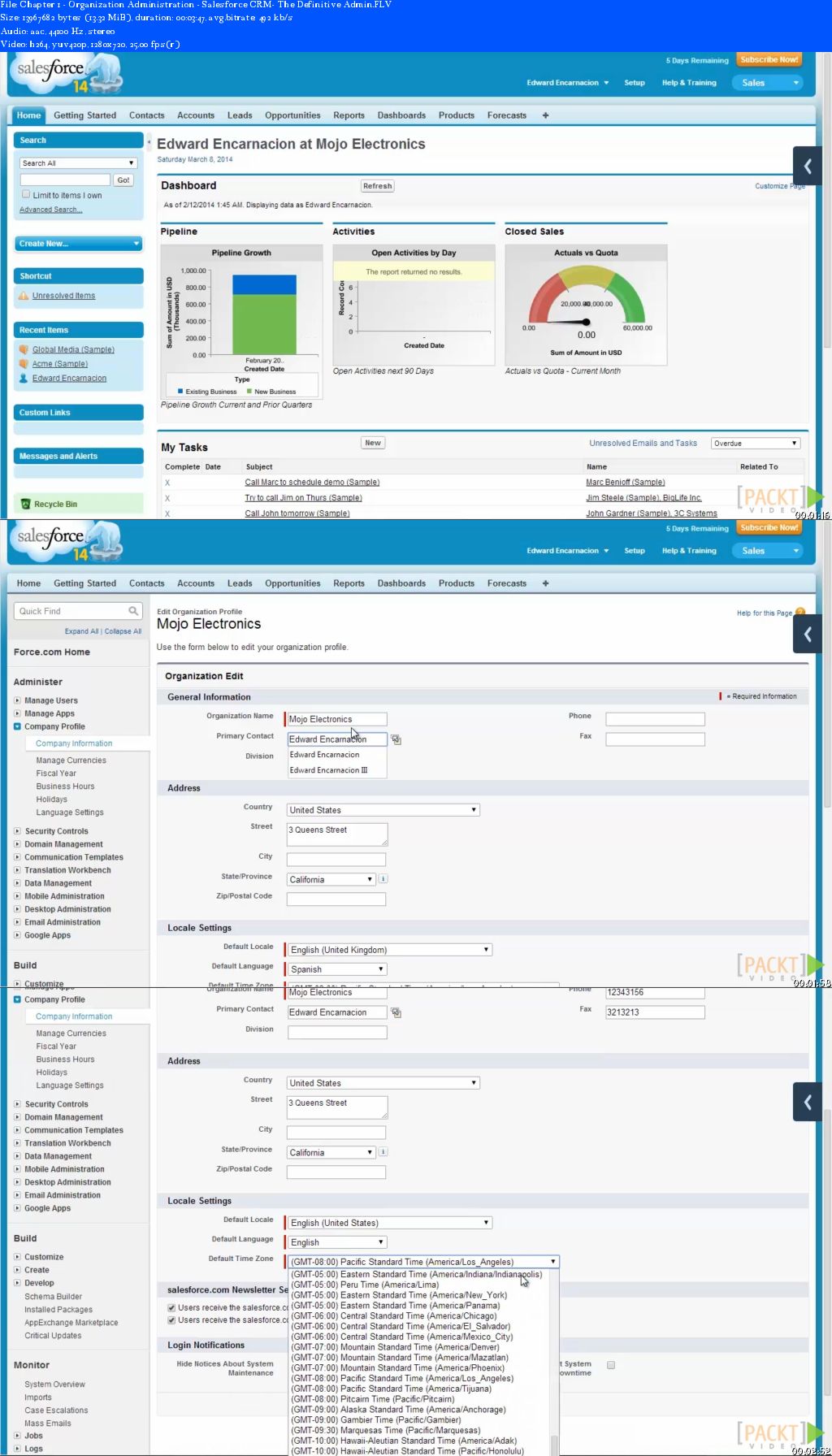Open the Overdue tasks filter dropdown
832x1456 pixels.
point(756,444)
